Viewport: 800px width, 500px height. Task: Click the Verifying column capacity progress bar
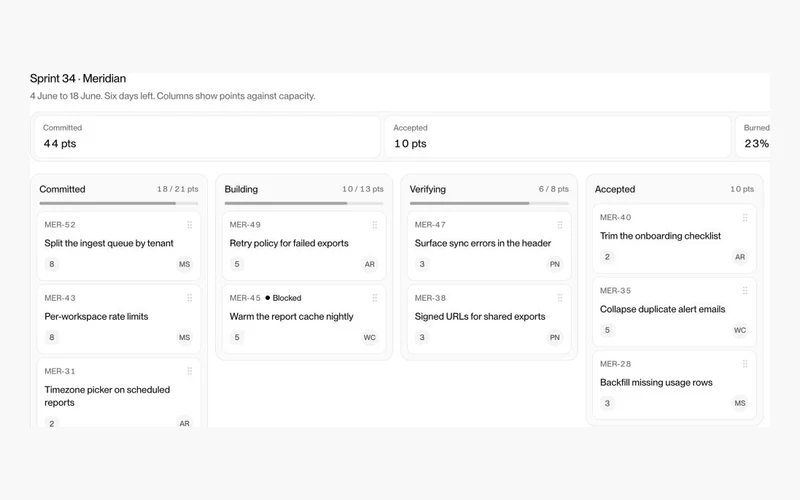[489, 203]
